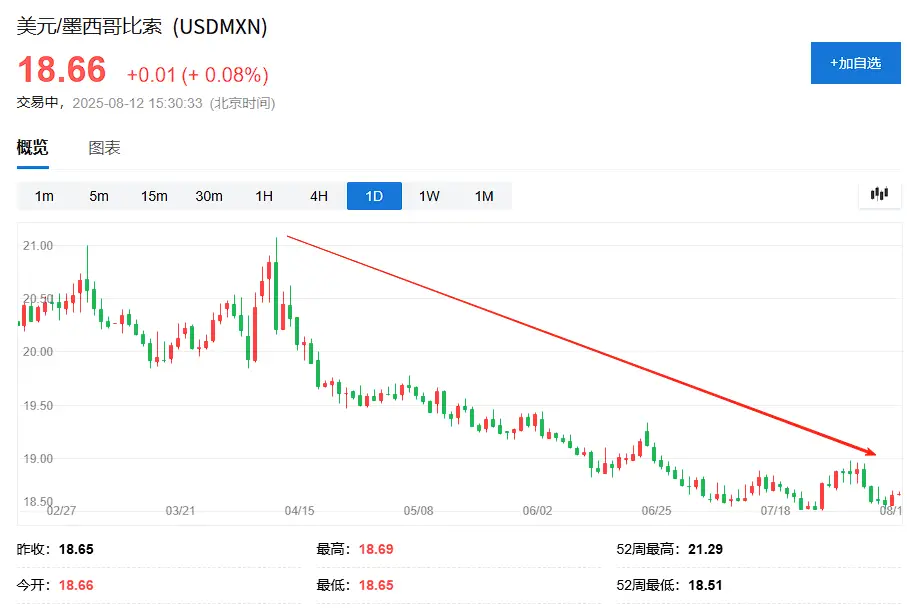Switch chart to 1W weekly interval

429,196
